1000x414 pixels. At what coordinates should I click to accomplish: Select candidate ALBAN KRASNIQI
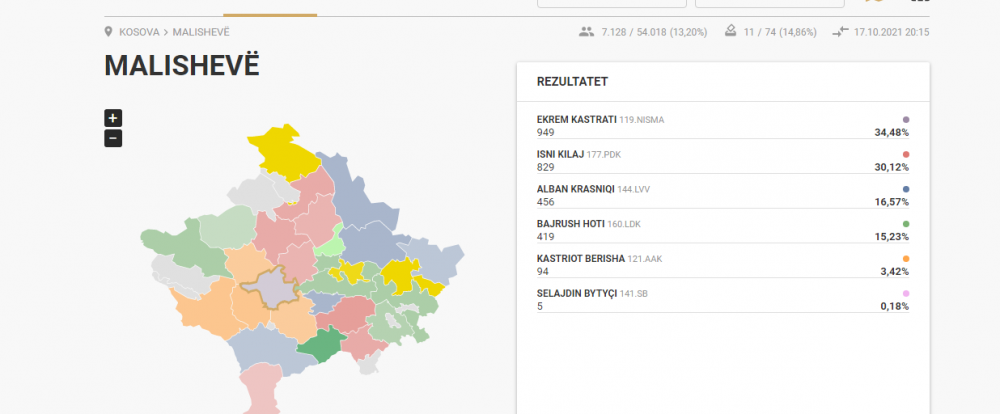[x=575, y=189]
